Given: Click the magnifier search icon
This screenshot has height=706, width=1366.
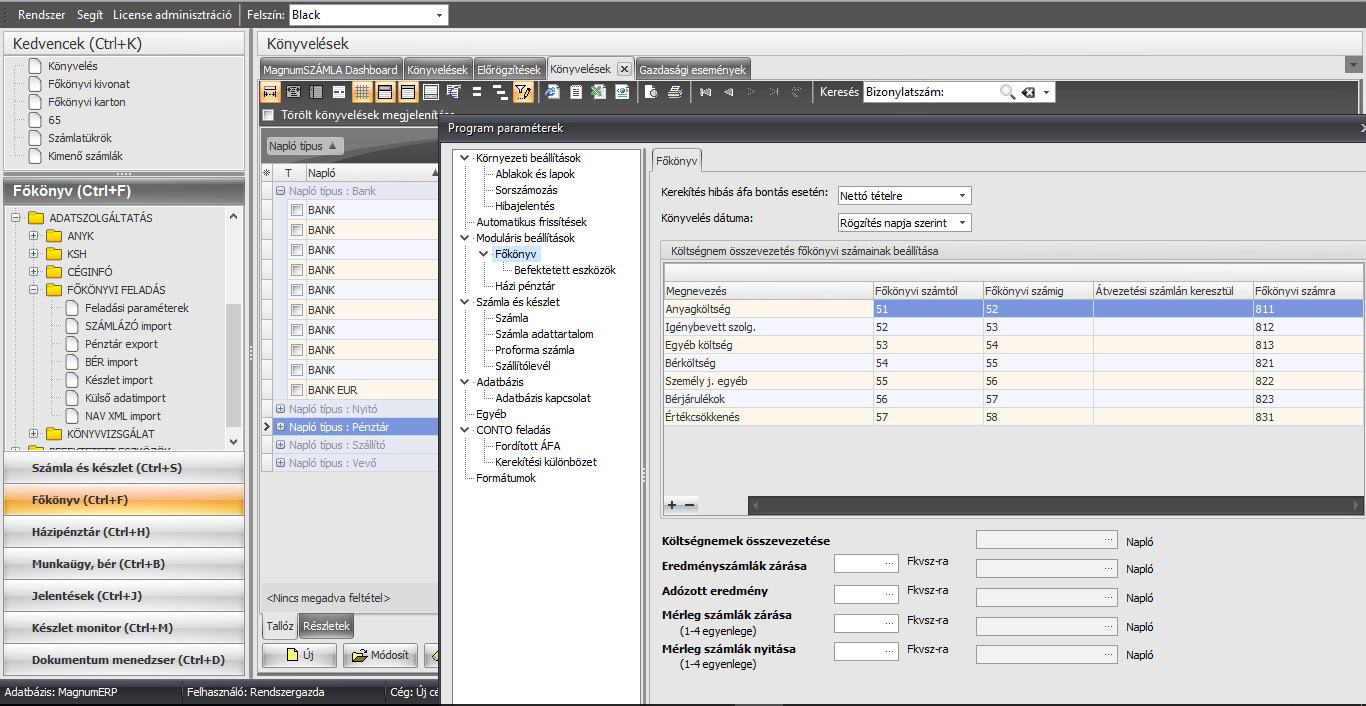Looking at the screenshot, I should point(1007,92).
